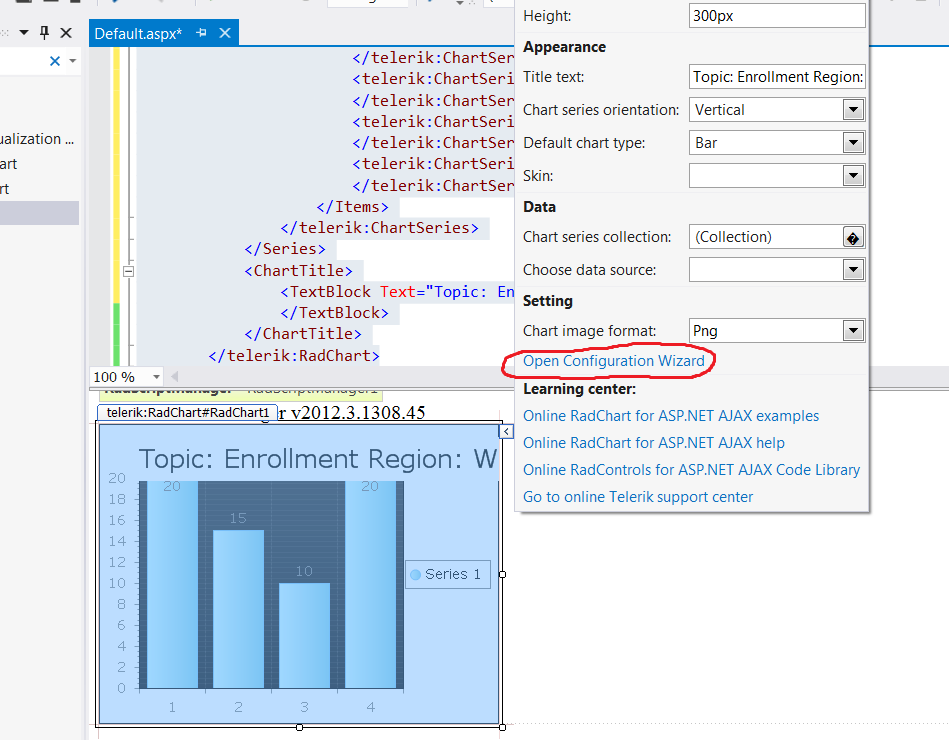Open Chart series collection editor button
This screenshot has height=748, width=949.
click(x=853, y=237)
